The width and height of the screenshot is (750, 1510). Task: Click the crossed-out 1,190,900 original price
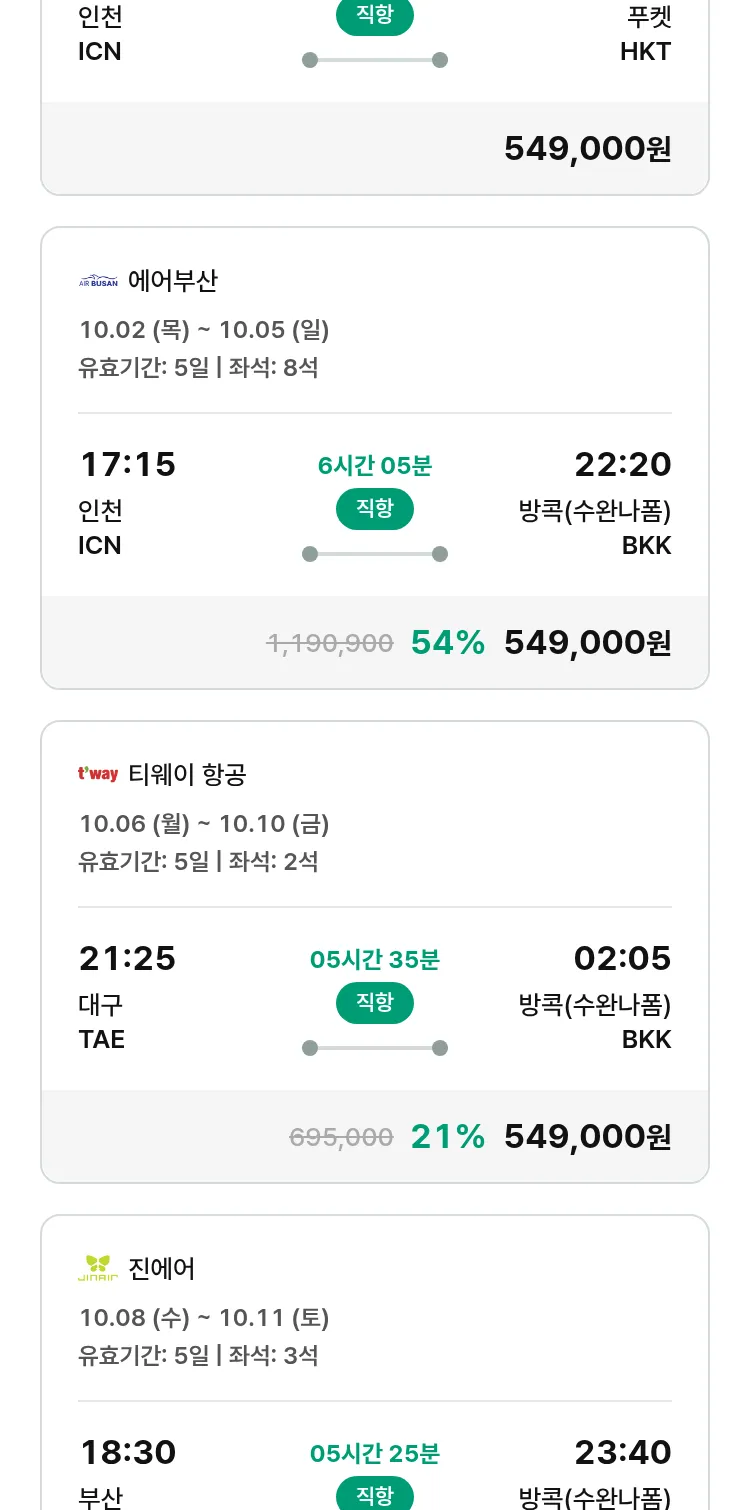329,644
